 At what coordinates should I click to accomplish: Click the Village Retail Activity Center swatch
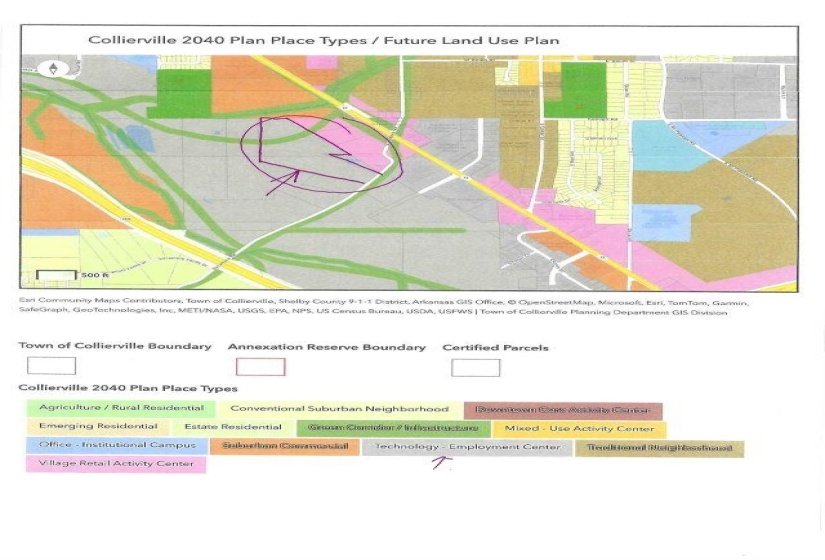pos(116,464)
